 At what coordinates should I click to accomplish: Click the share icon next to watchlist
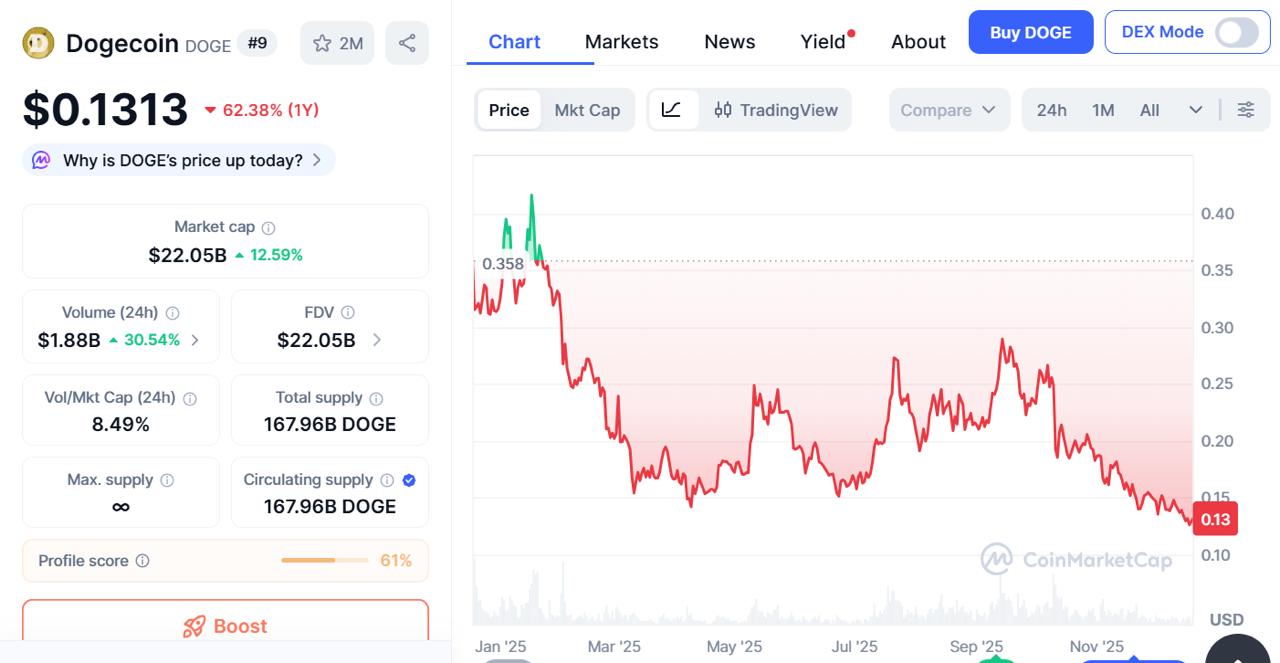click(407, 43)
